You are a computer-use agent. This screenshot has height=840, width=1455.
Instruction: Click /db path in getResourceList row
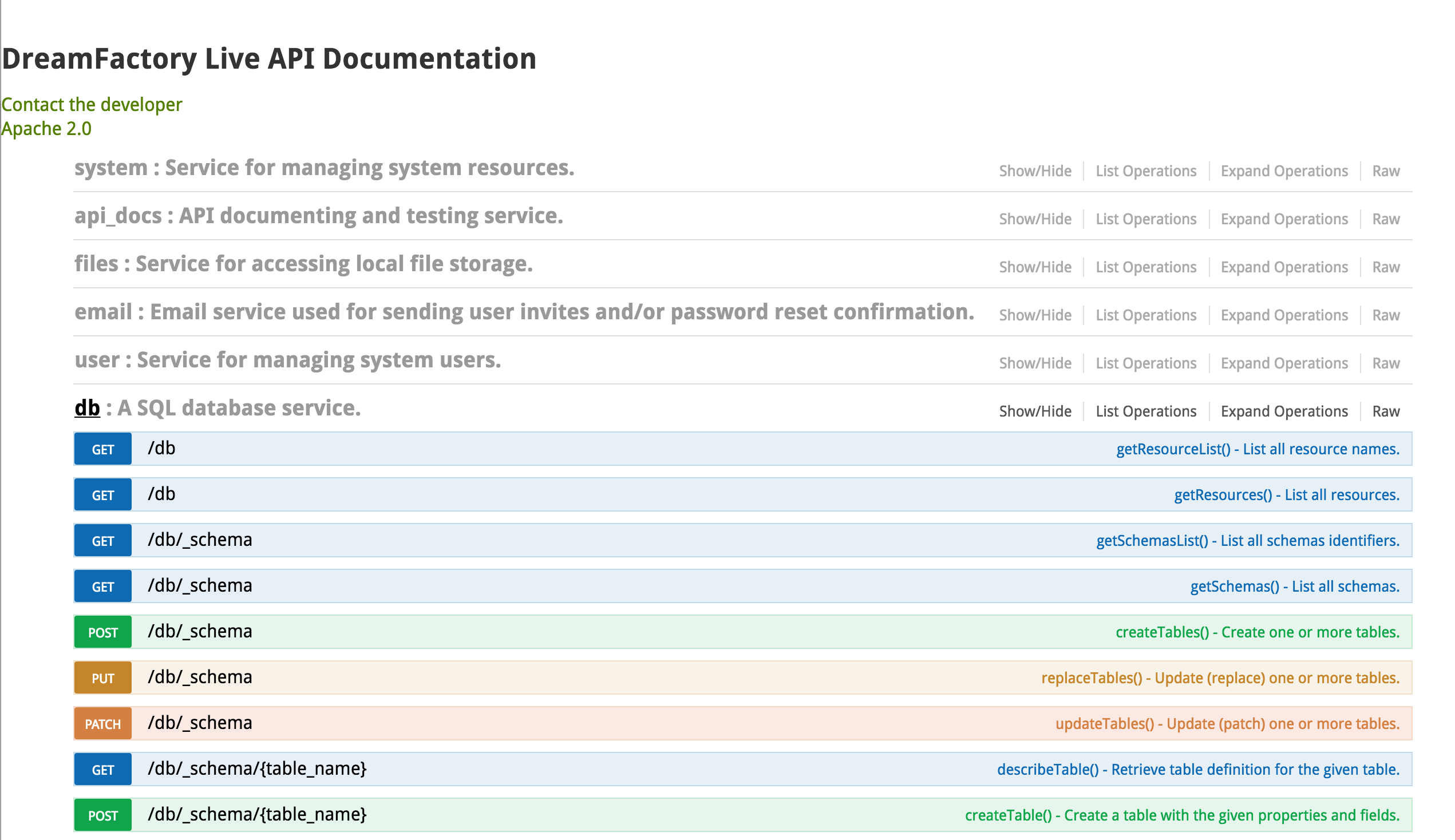(161, 448)
